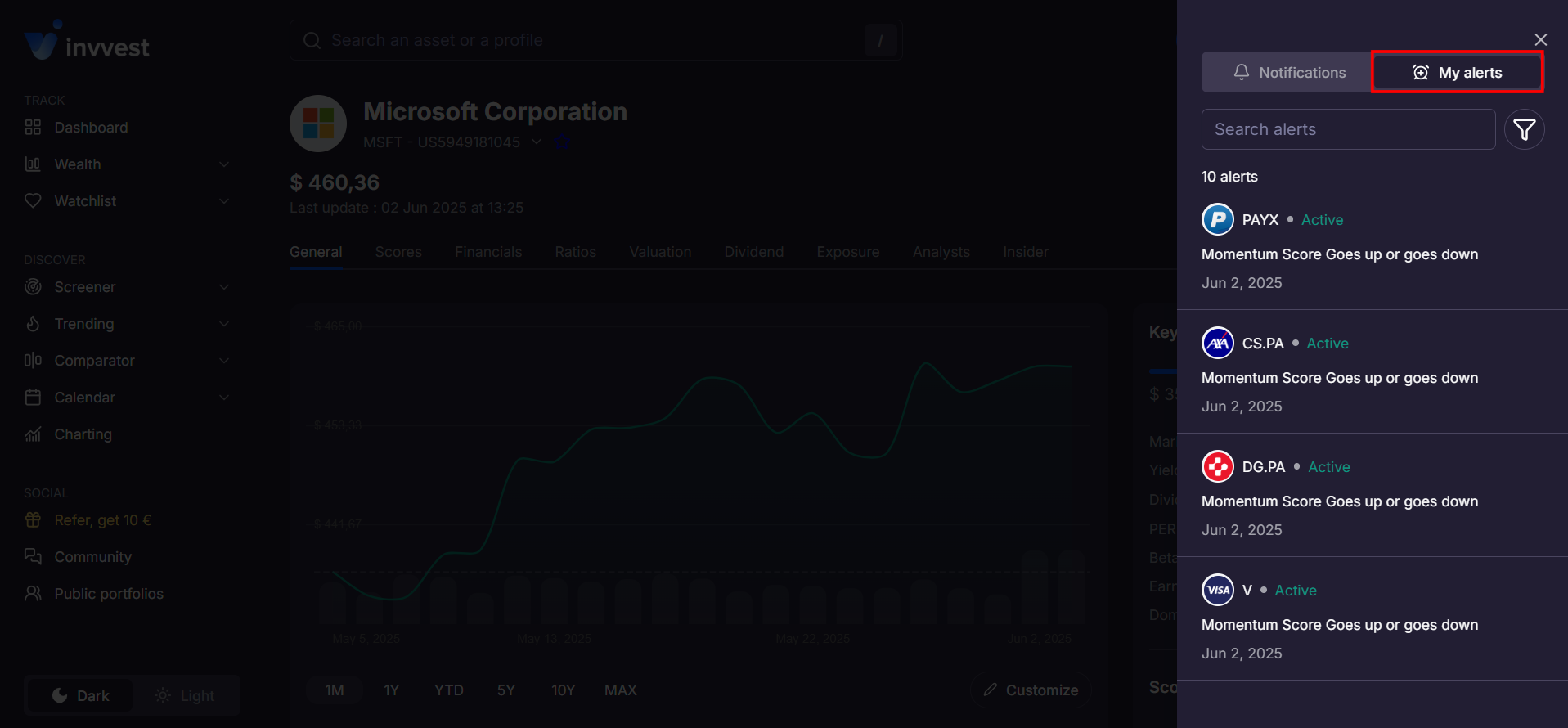Select the Scores tab
Screen dimensions: 1568x728
click(x=398, y=252)
